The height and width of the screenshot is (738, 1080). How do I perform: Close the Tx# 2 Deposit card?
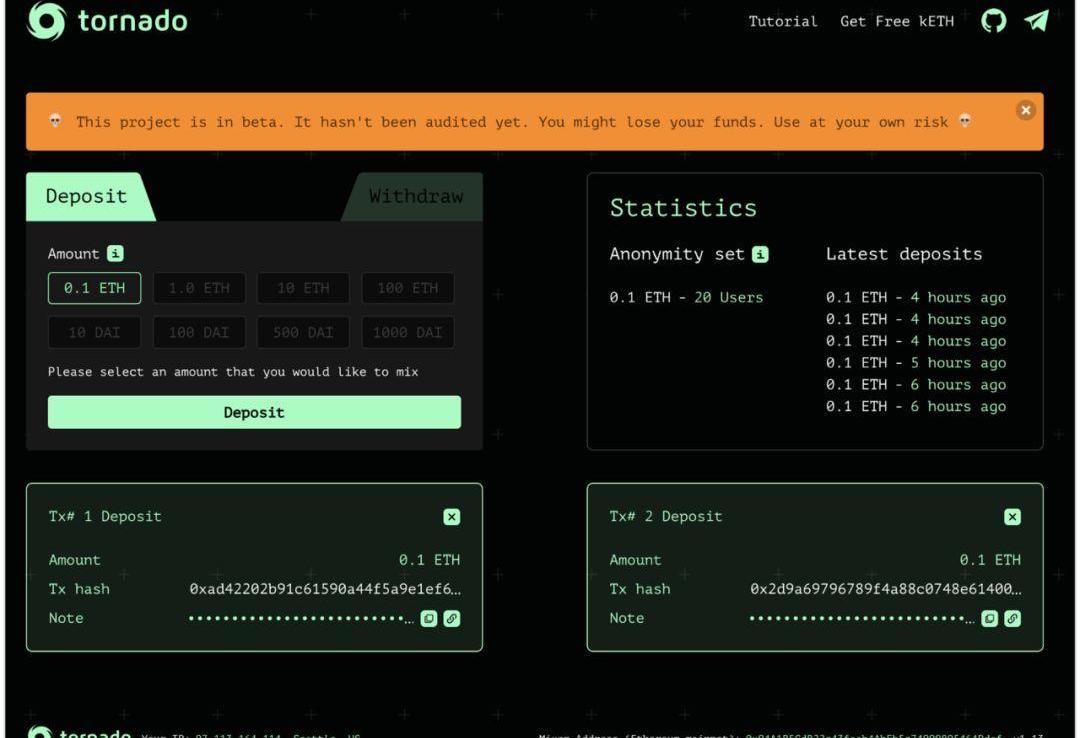[1012, 517]
